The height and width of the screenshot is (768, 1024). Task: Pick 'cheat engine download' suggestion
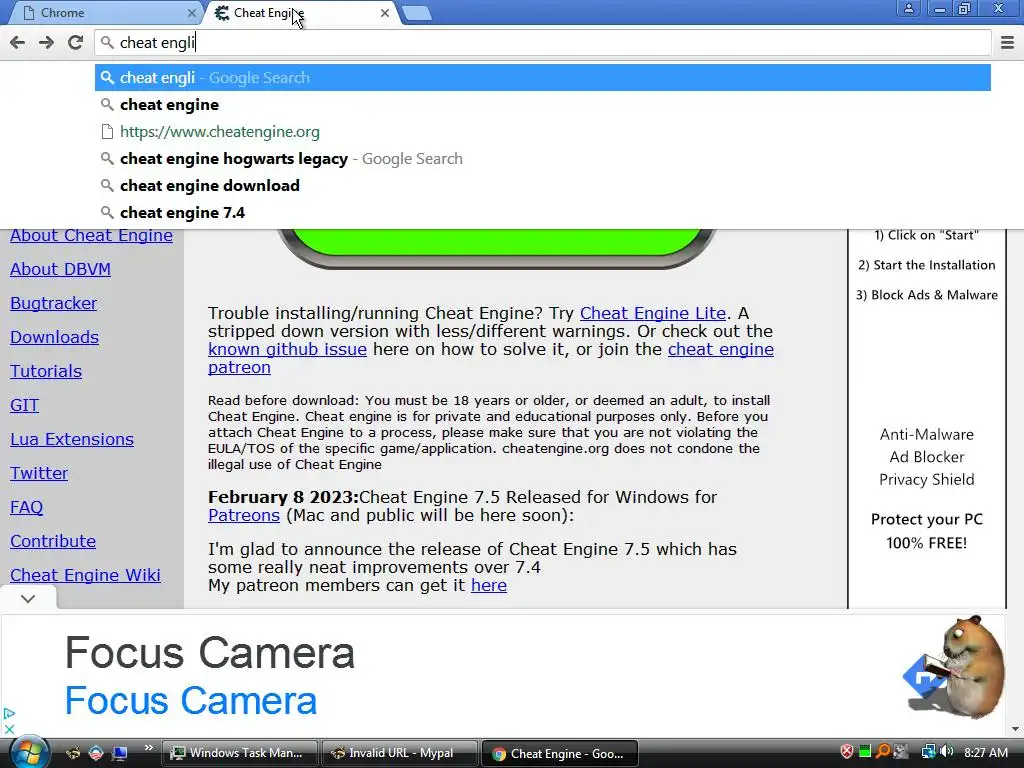click(543, 185)
